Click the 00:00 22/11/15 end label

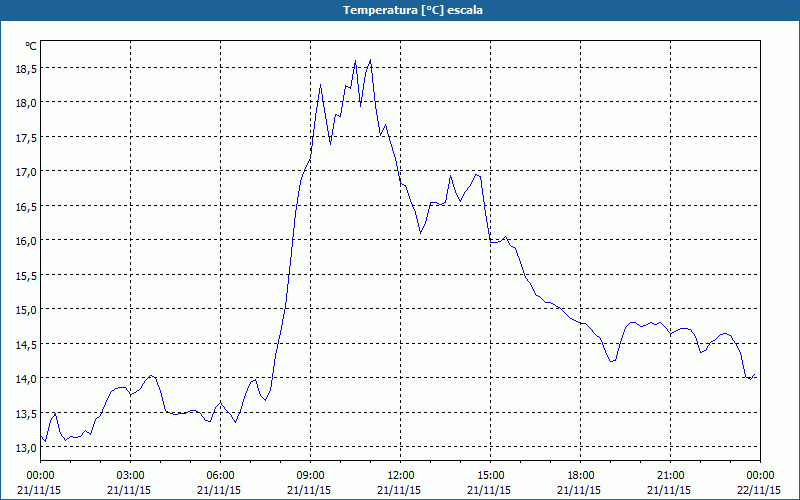point(759,483)
